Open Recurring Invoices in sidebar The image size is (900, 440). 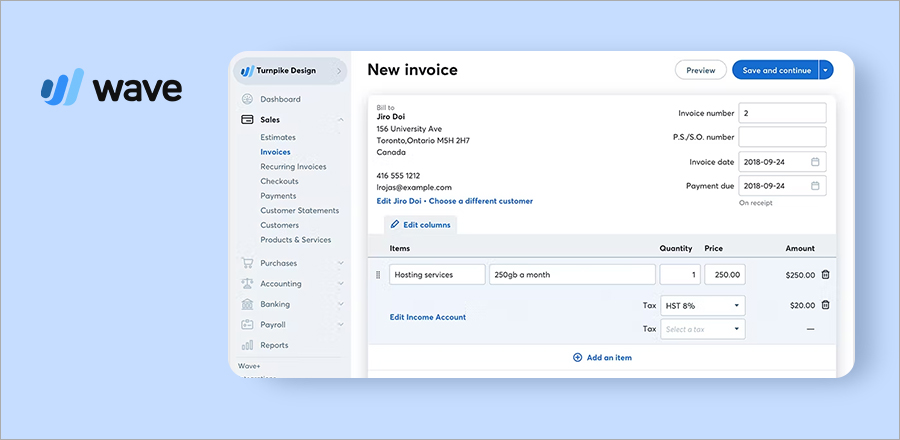293,167
